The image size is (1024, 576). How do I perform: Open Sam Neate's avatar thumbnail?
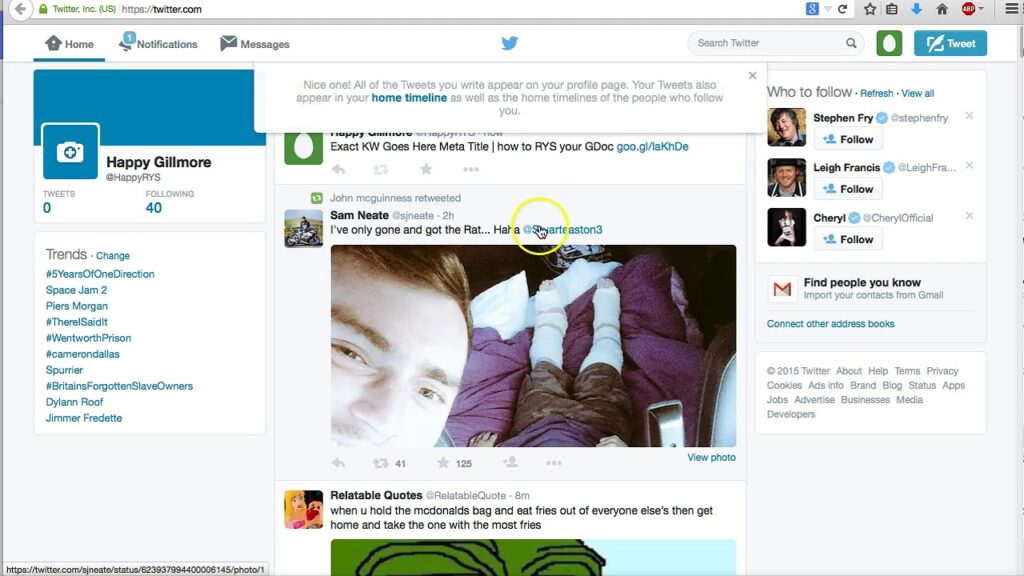pos(304,228)
